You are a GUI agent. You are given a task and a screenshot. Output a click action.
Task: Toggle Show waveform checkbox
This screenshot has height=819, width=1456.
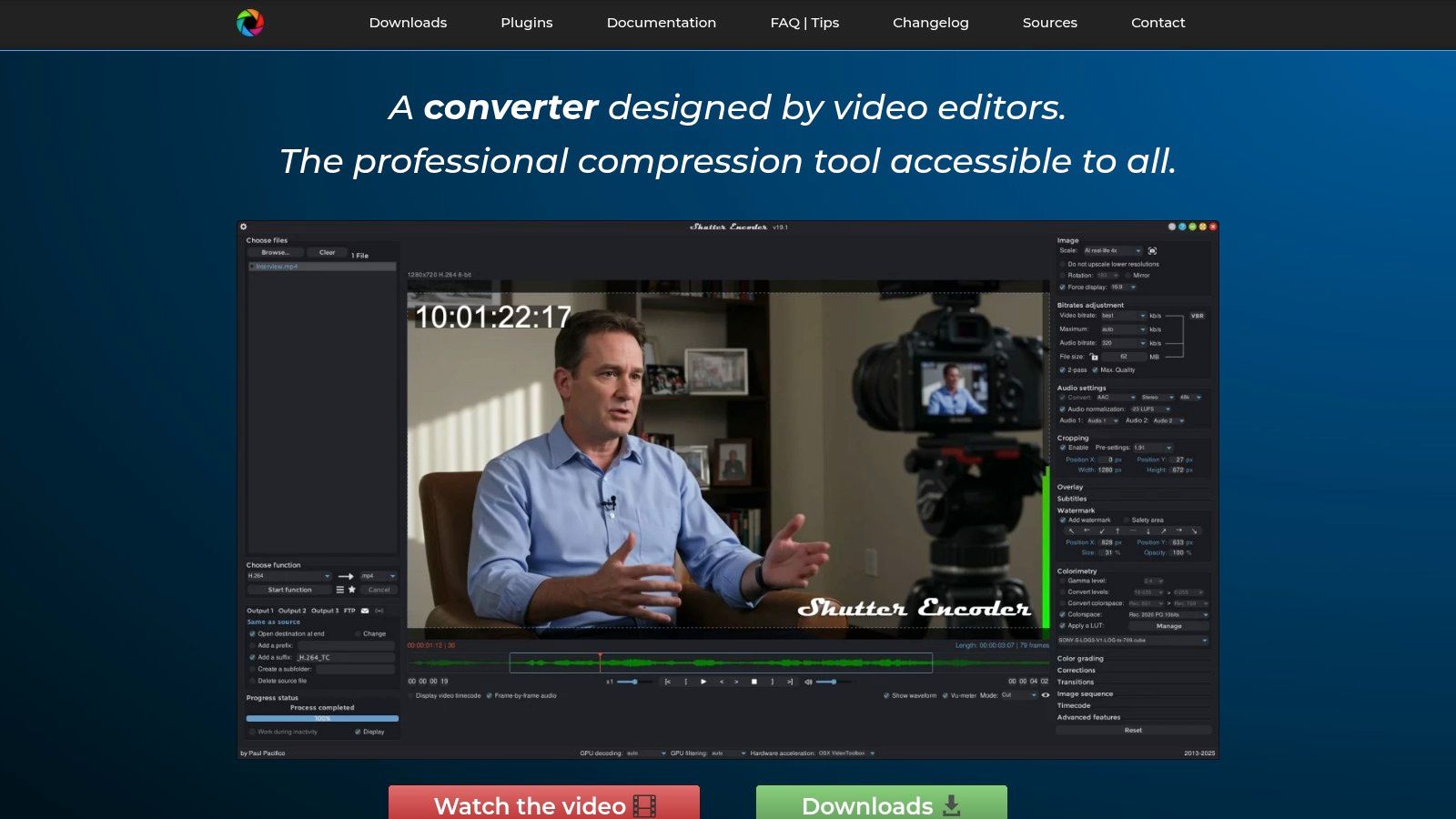886,695
